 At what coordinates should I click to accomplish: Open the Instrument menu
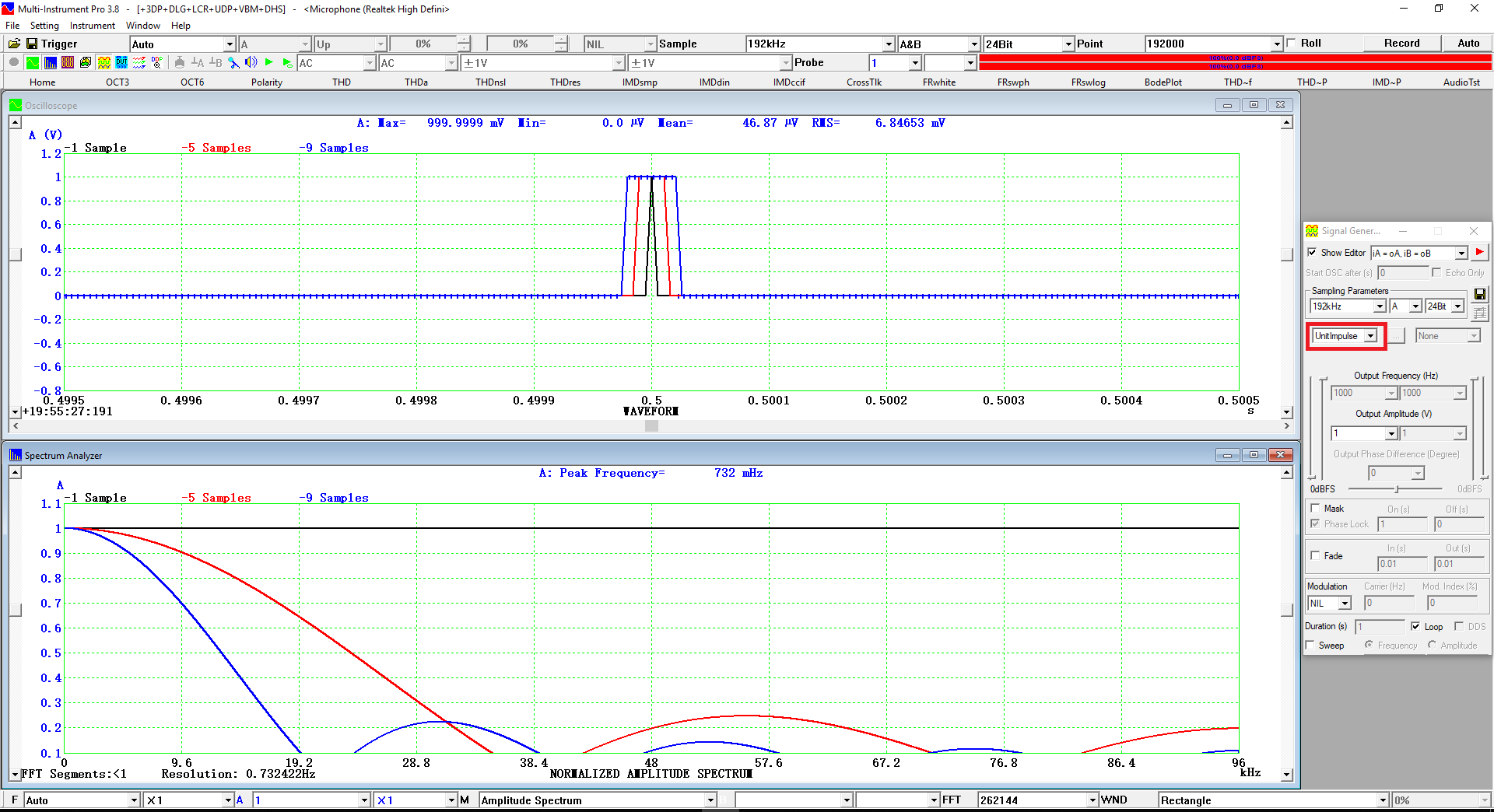[x=93, y=26]
